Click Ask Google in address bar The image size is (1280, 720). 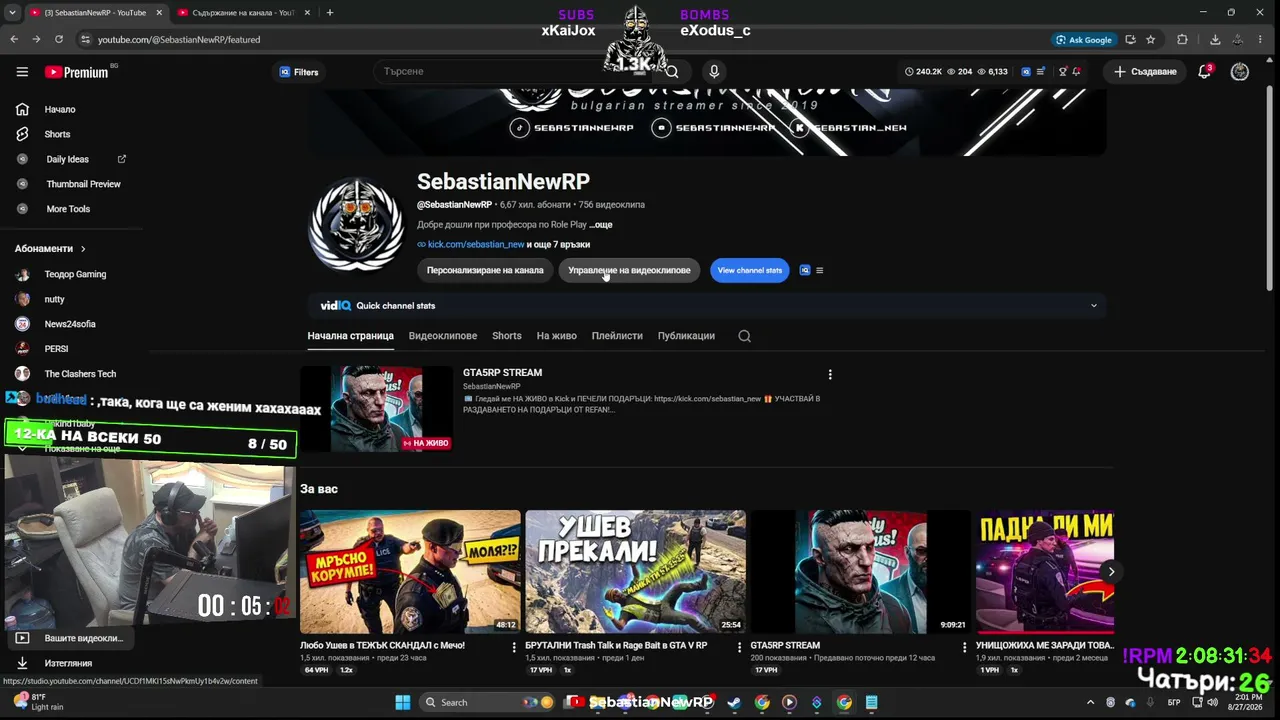point(1084,40)
